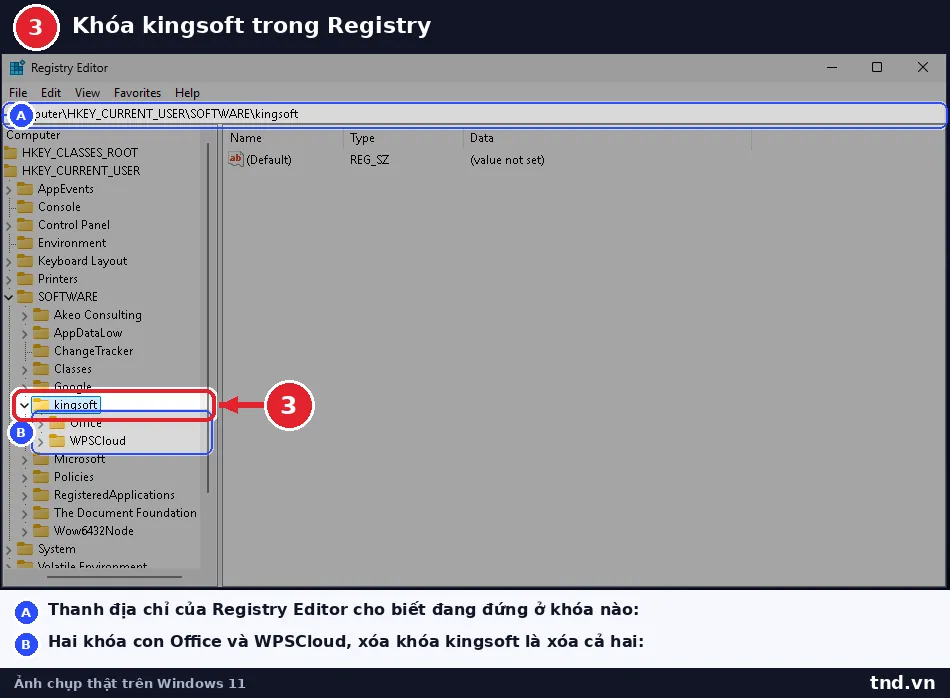Click the REG_SZ type cell
The image size is (950, 698).
coord(370,159)
